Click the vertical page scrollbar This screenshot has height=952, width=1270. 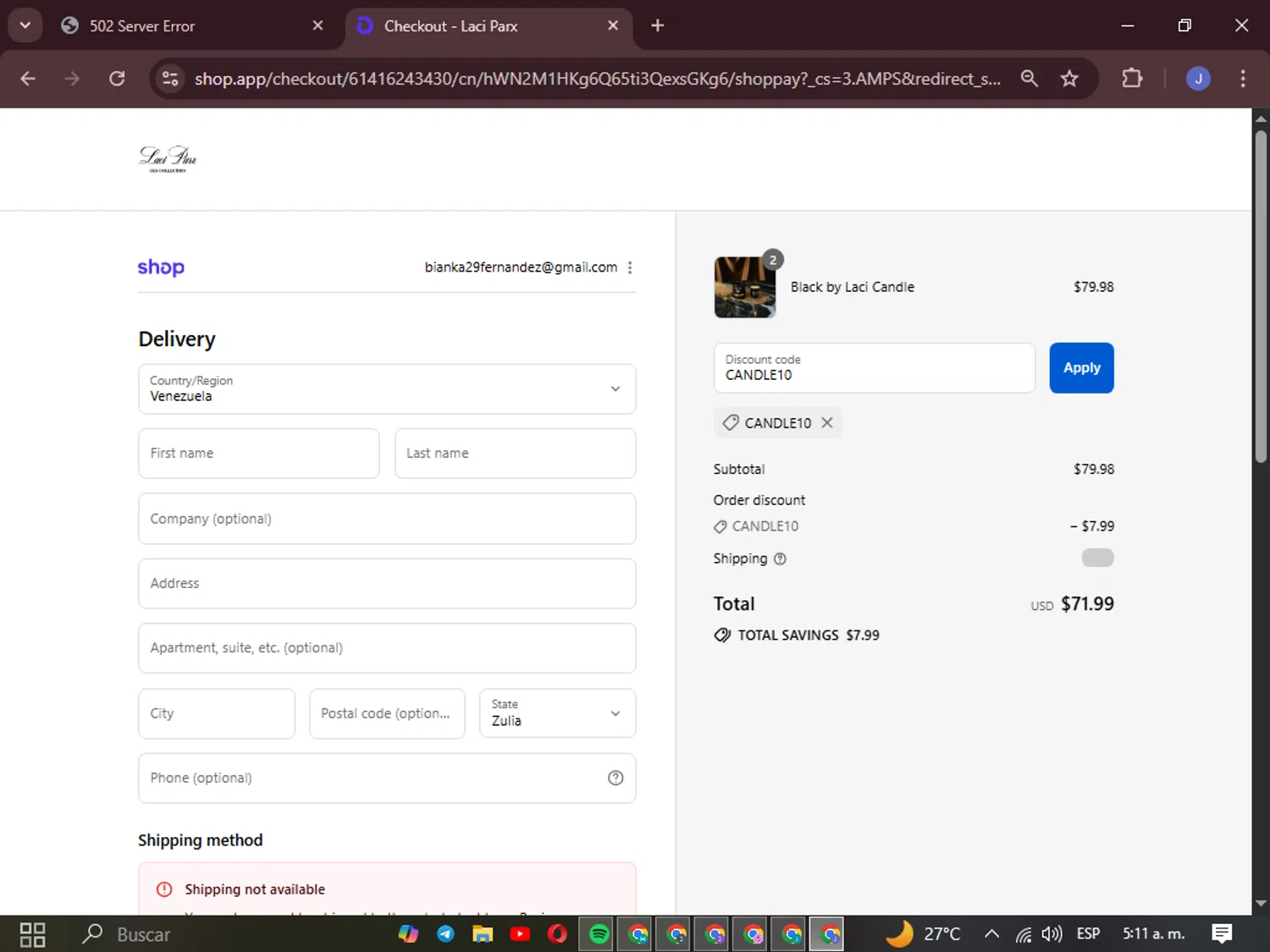(1261, 296)
